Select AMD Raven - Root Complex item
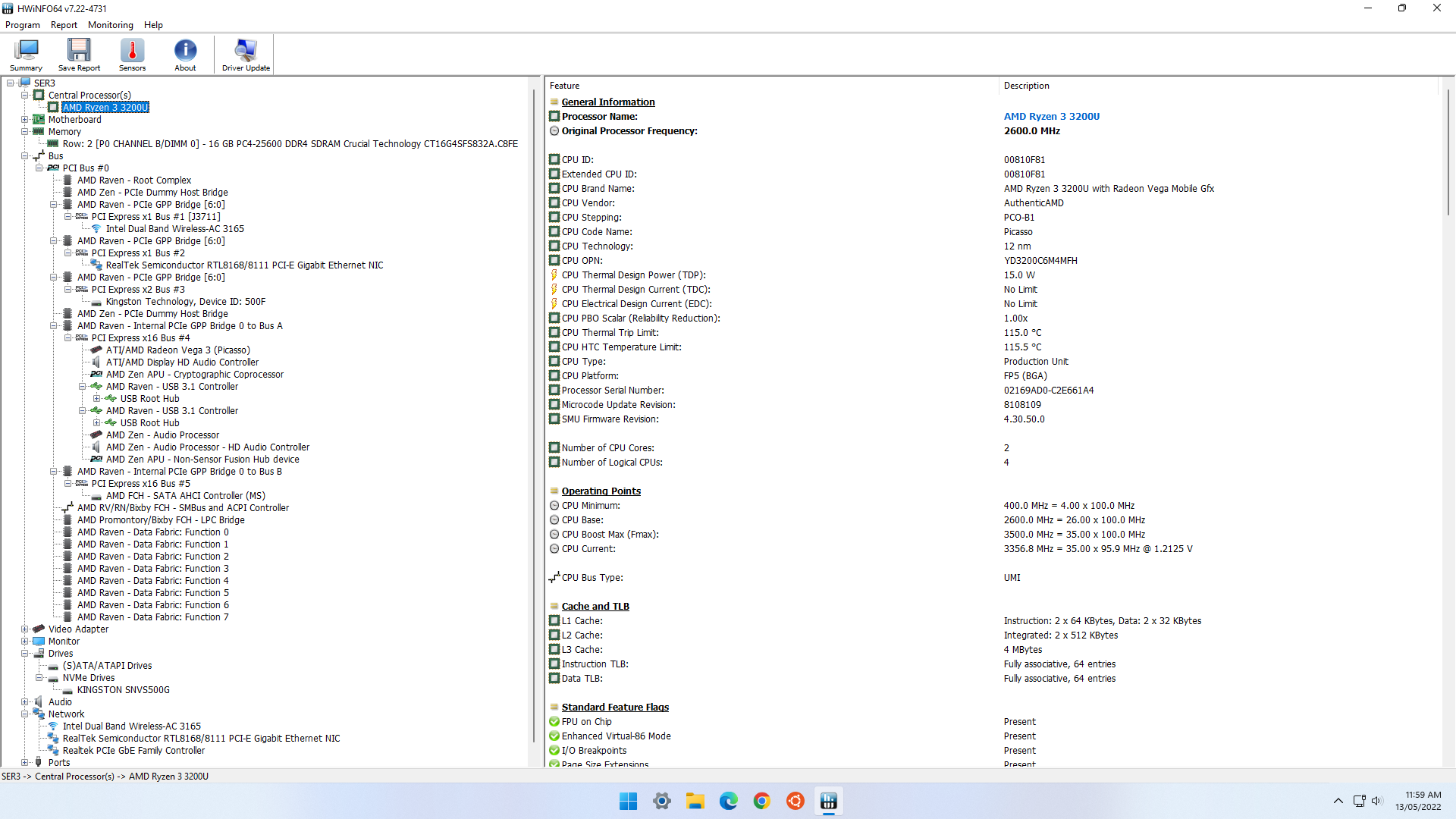The height and width of the screenshot is (819, 1456). pyautogui.click(x=134, y=180)
